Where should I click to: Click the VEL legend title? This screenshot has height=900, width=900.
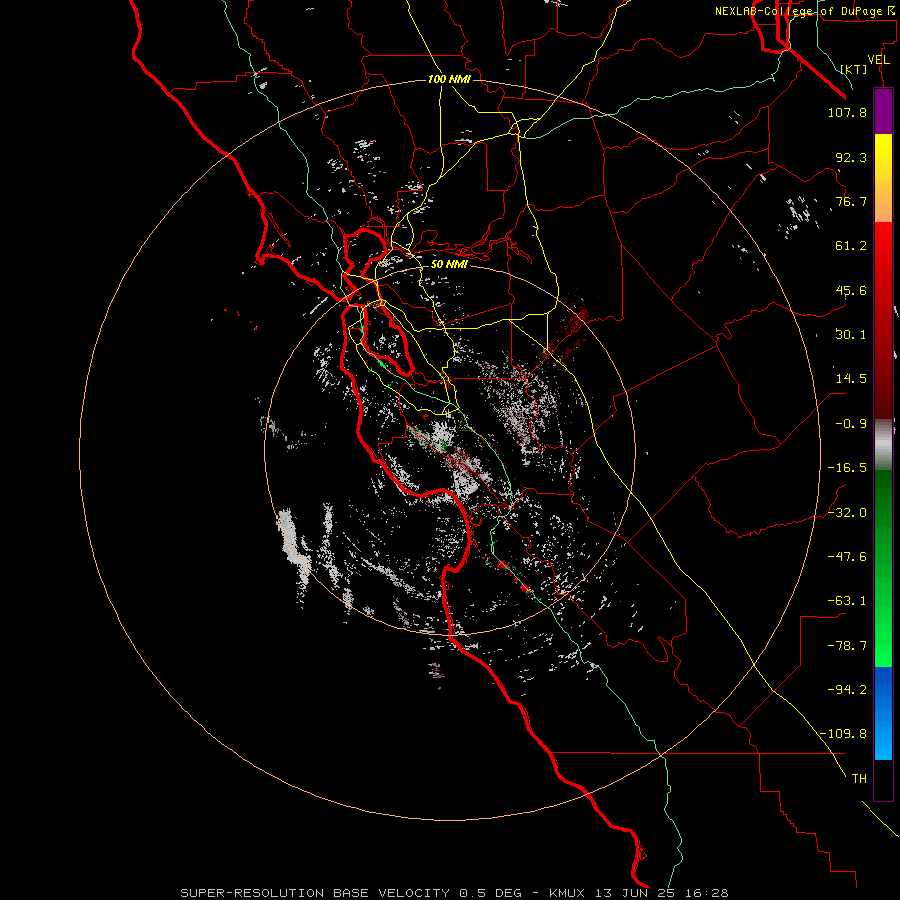(x=878, y=60)
